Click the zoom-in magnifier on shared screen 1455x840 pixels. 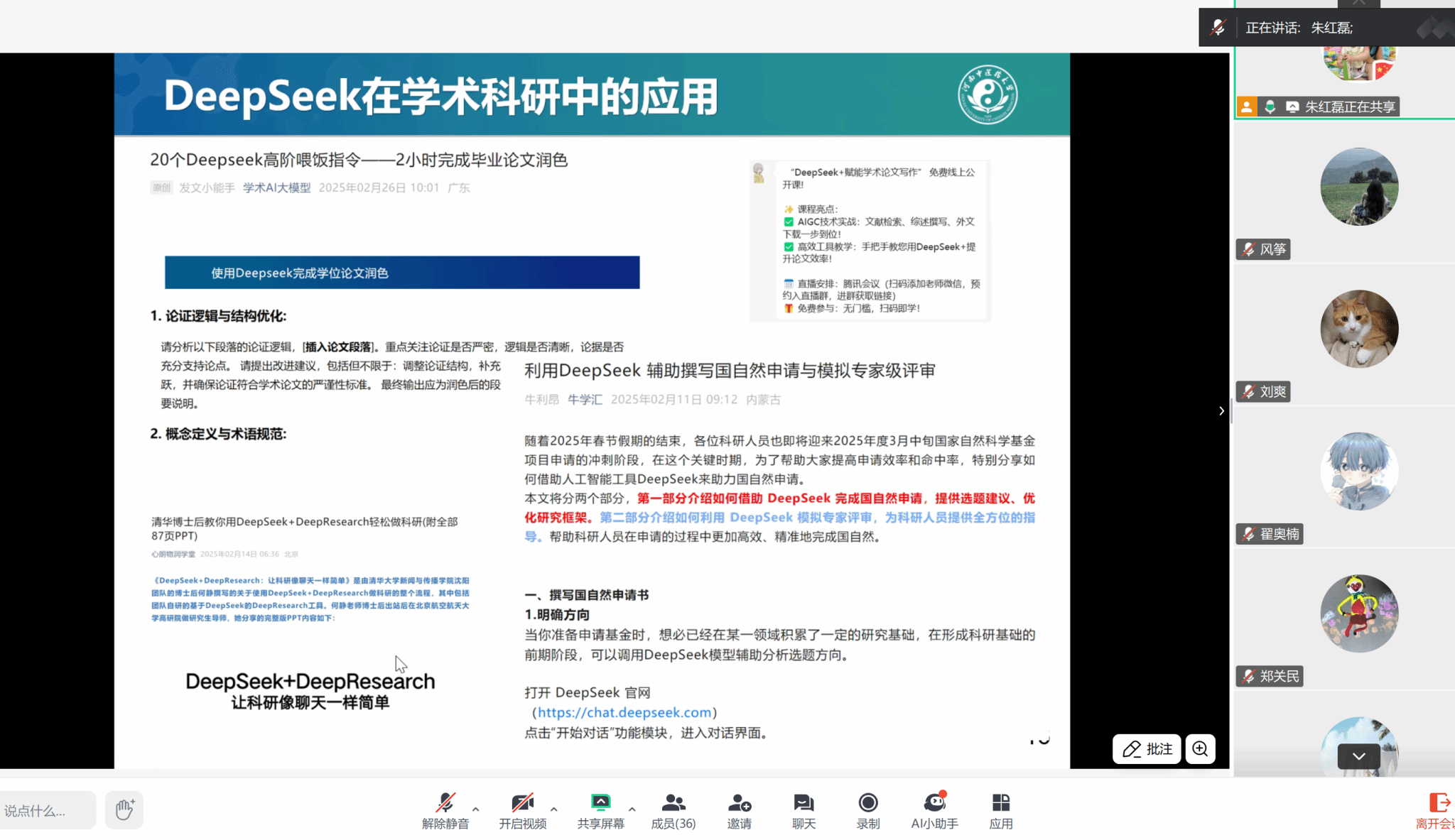(x=1200, y=749)
